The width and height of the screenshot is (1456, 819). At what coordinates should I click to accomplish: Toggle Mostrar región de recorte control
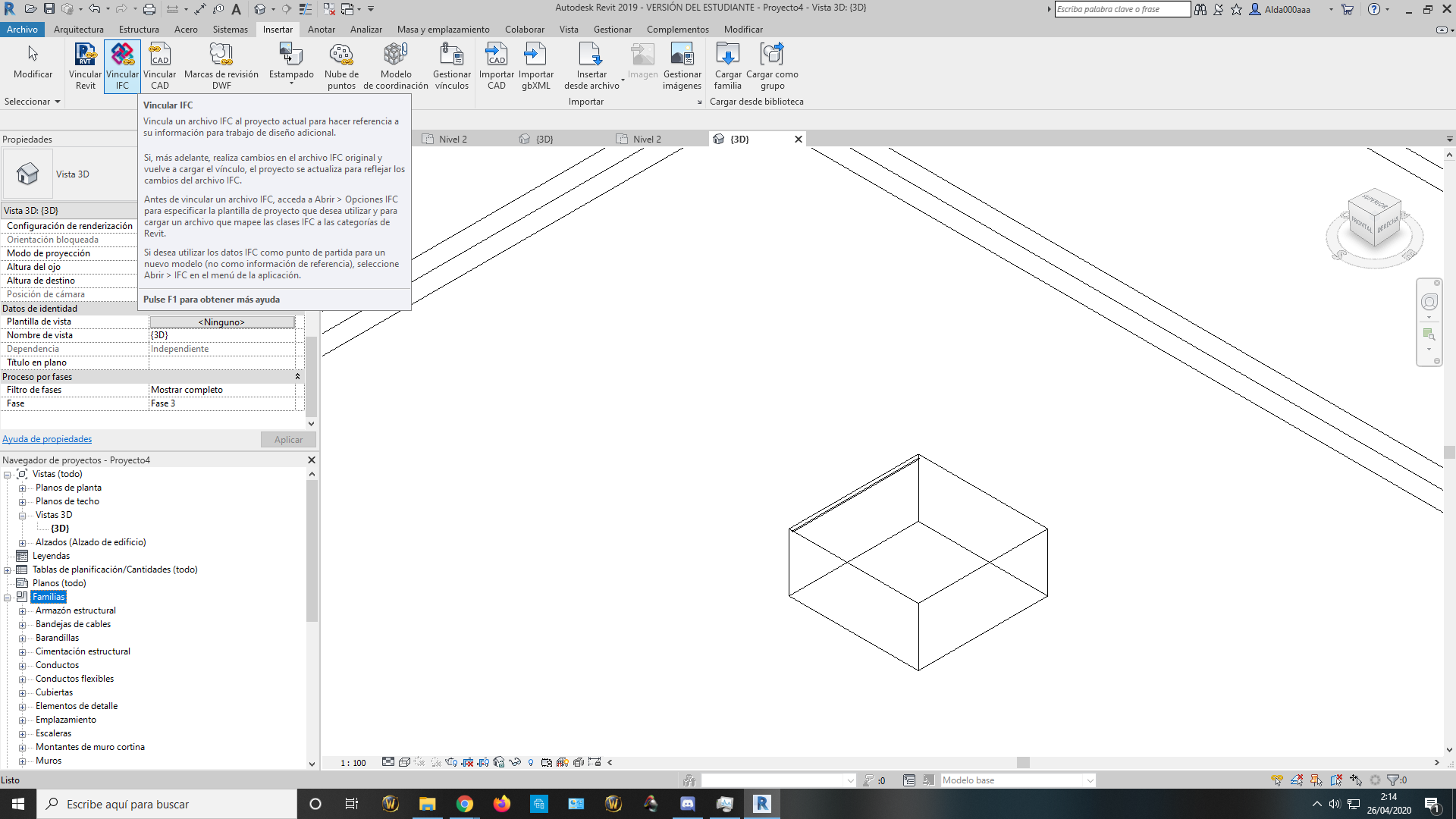[485, 762]
